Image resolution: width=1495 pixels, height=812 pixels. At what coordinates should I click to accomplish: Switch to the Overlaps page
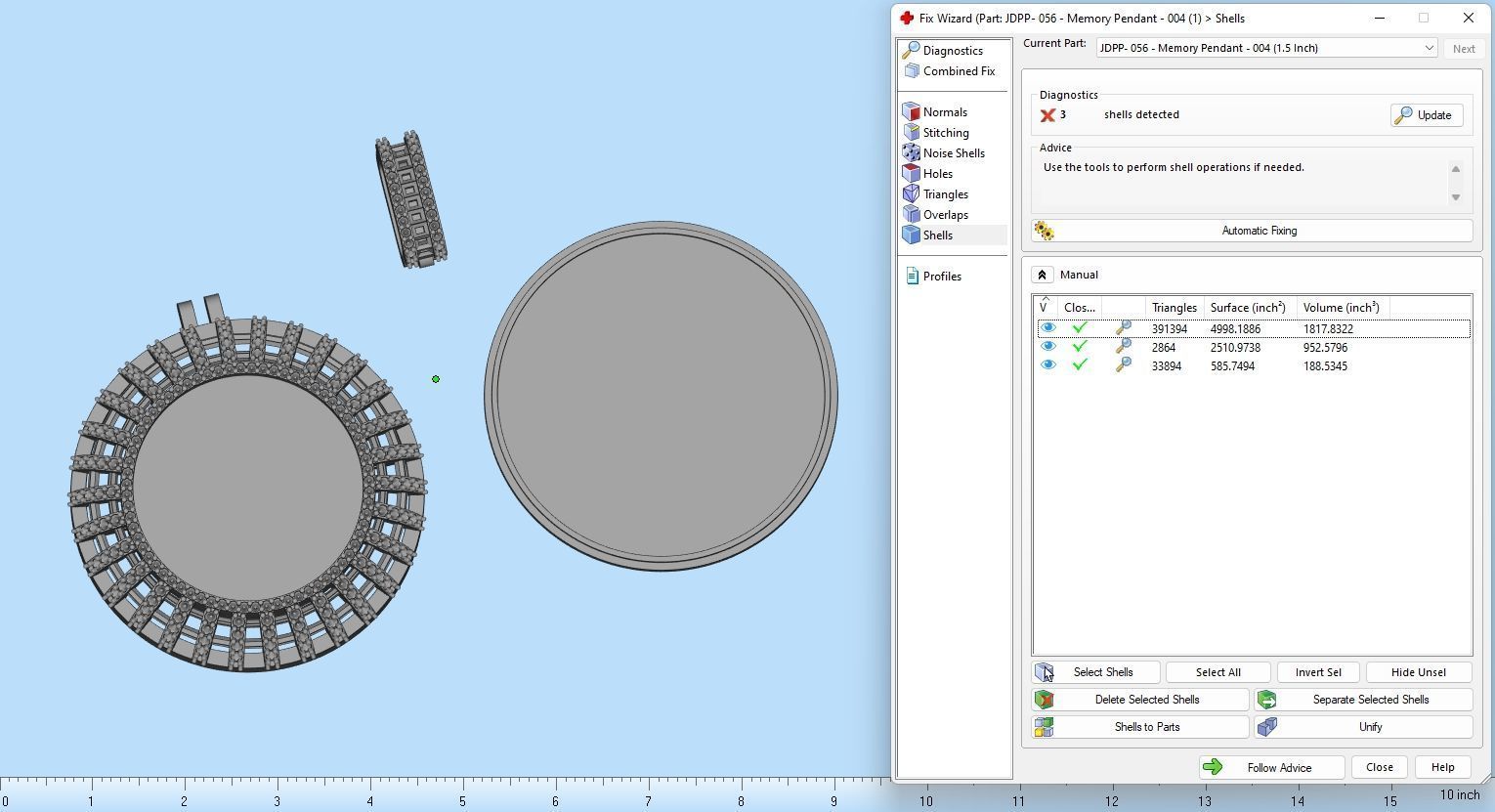(946, 215)
